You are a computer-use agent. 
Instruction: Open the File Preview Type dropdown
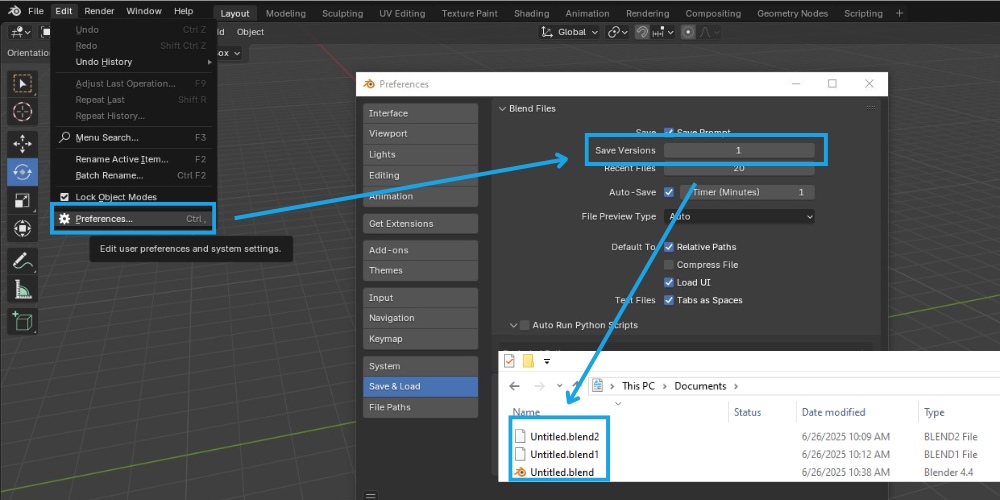(739, 216)
